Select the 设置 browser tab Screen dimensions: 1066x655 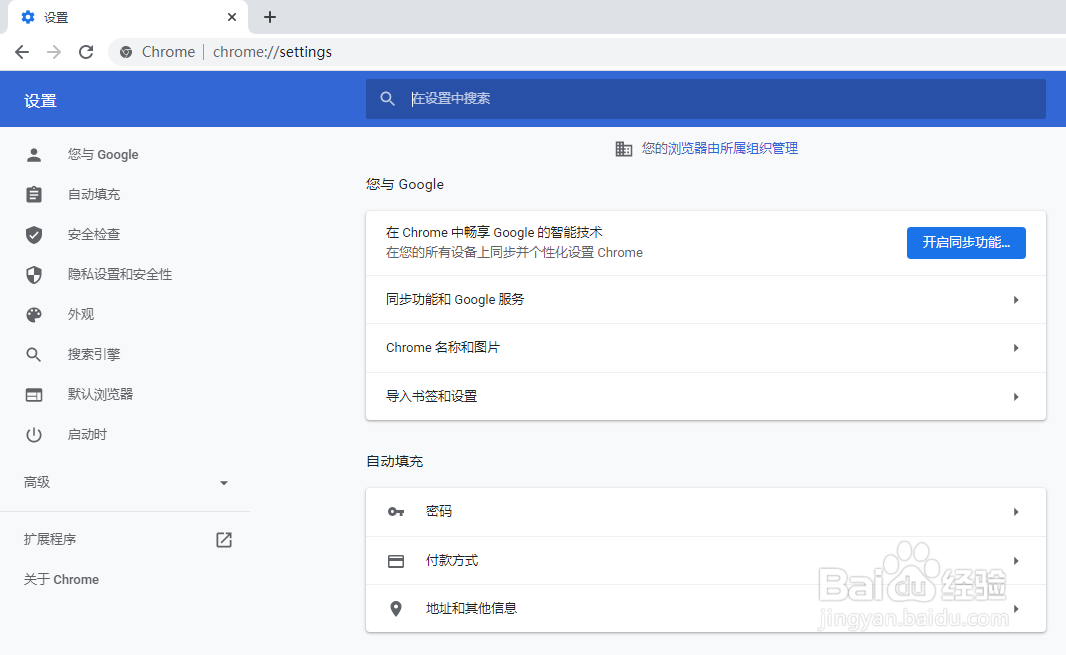(x=128, y=17)
